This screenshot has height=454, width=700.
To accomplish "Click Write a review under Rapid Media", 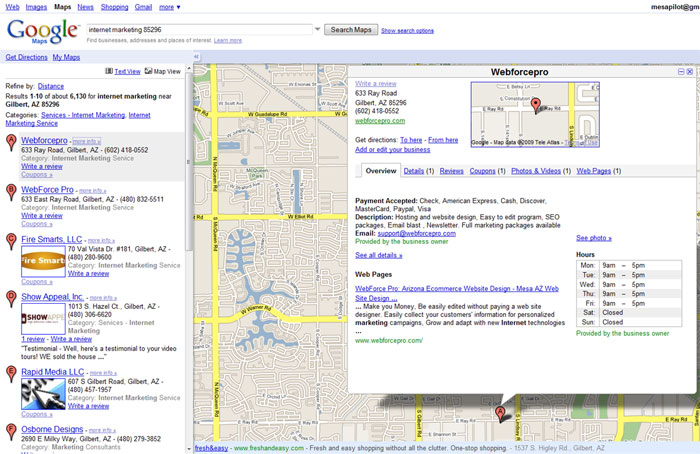I will point(88,406).
